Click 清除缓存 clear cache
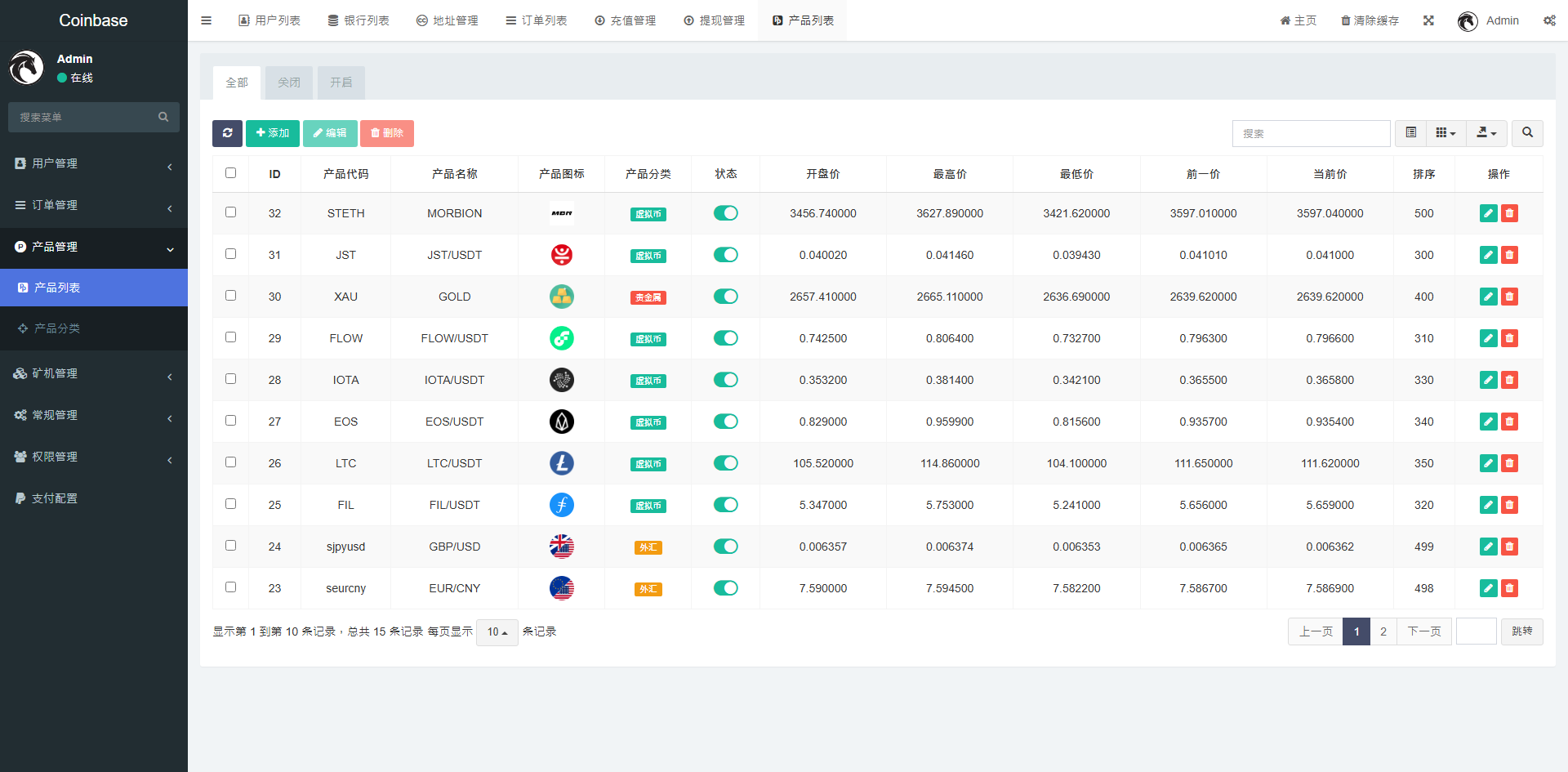 pyautogui.click(x=1370, y=20)
